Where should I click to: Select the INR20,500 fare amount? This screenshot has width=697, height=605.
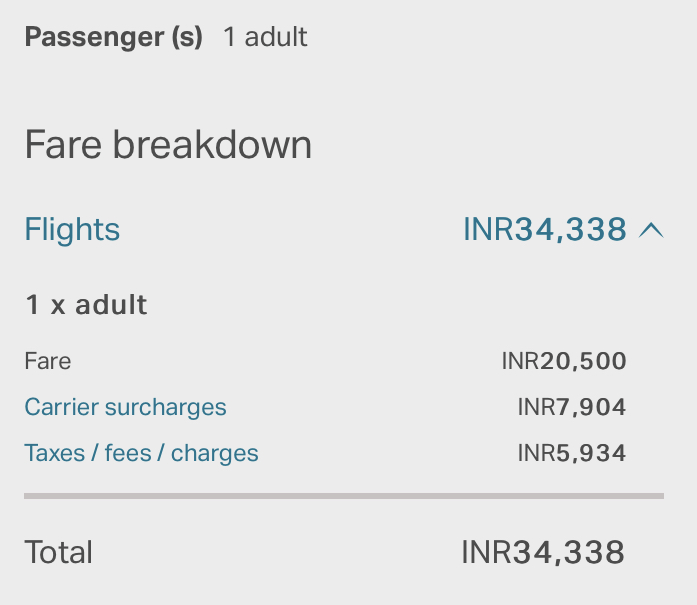(x=564, y=361)
